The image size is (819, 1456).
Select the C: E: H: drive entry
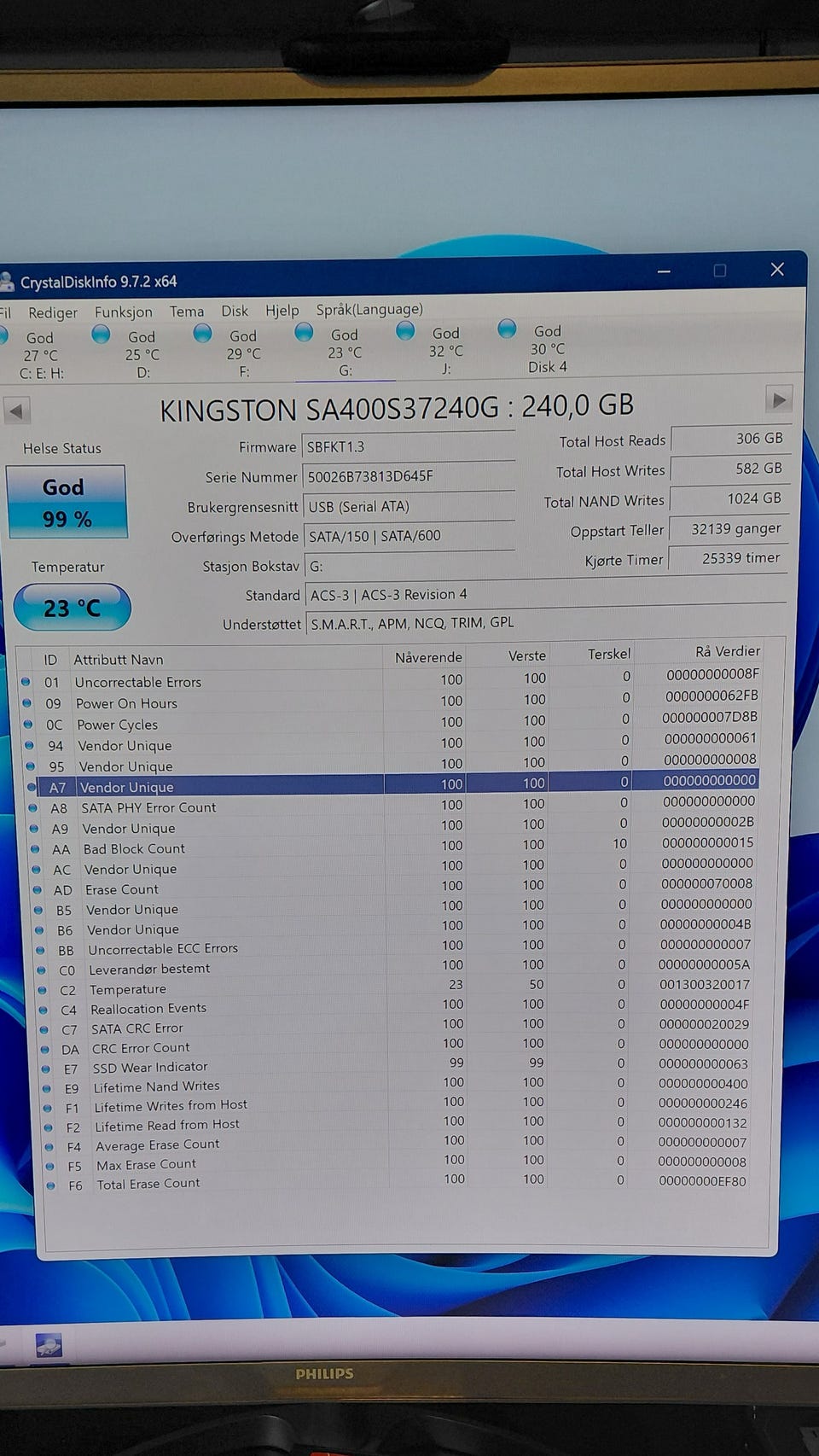click(34, 354)
